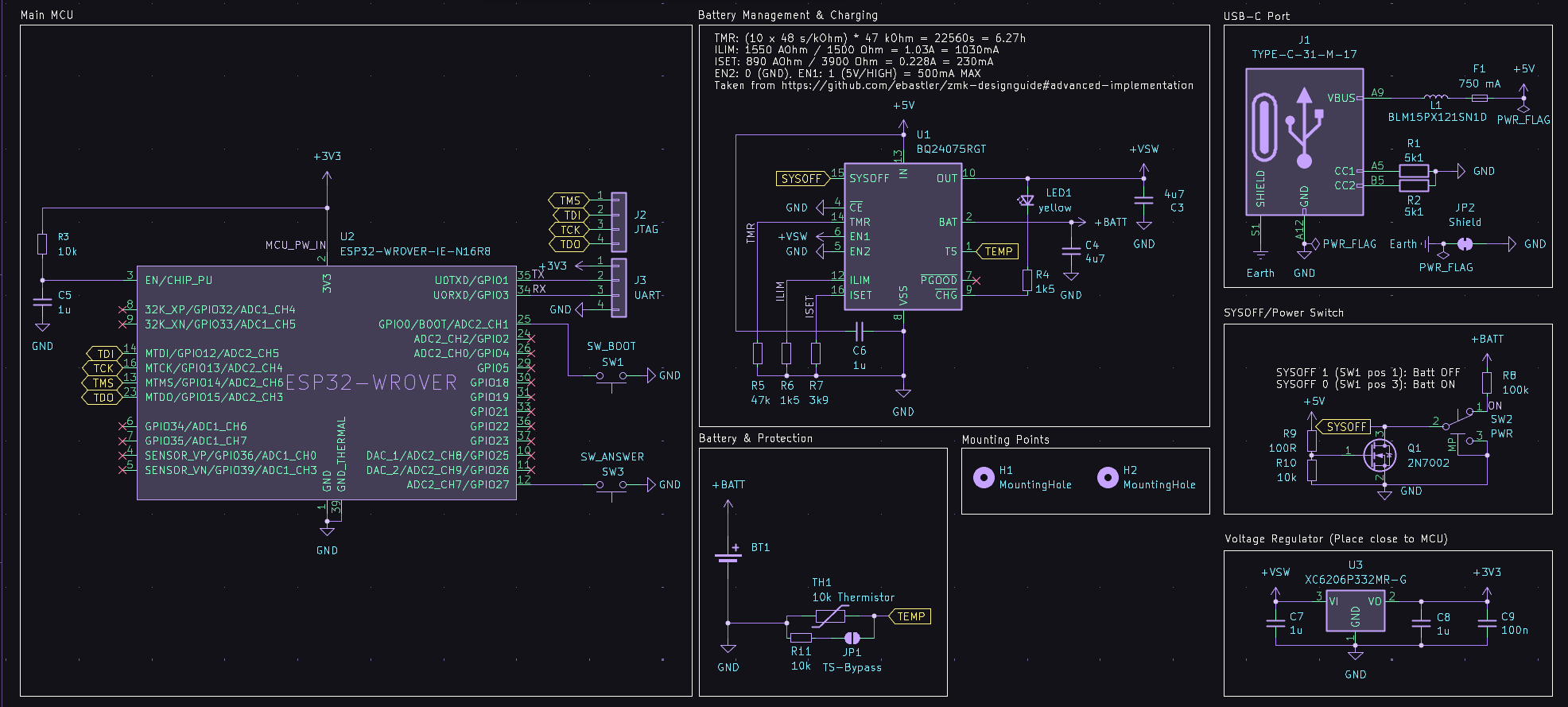Select capacitor C6 1u symbol
The image size is (1568, 707).
point(859,331)
